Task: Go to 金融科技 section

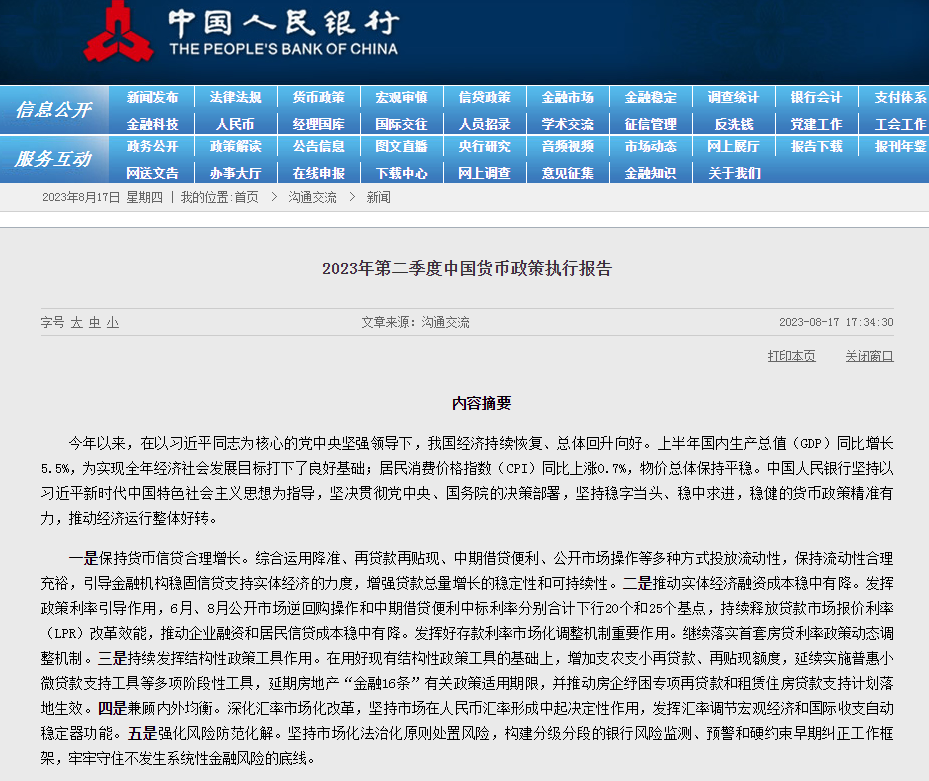Action: pos(152,124)
